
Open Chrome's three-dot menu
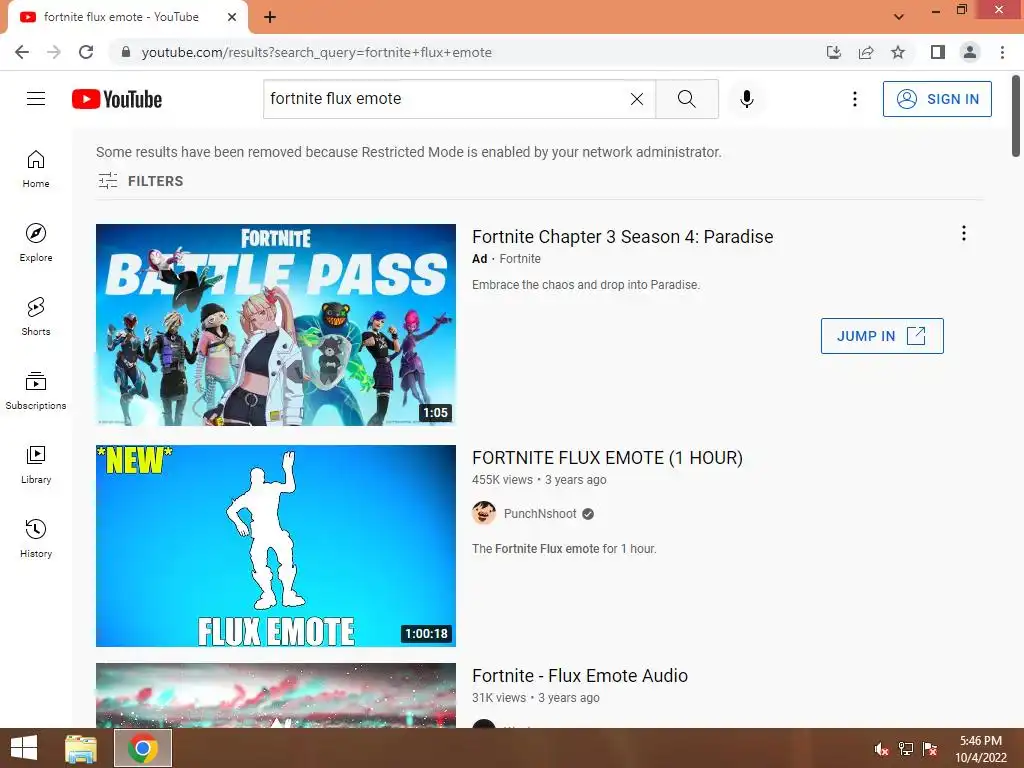click(x=1002, y=52)
